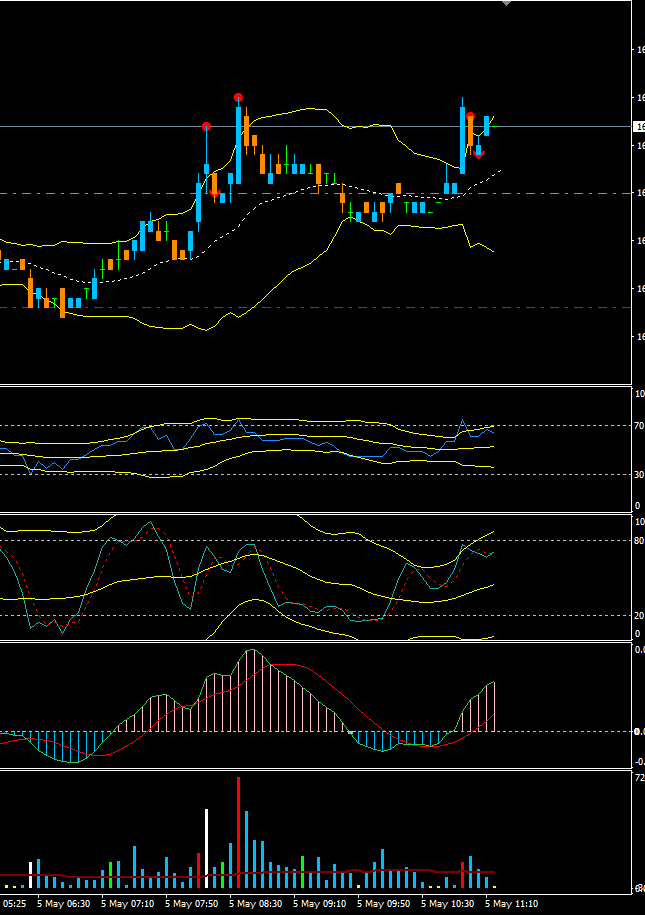Image resolution: width=645 pixels, height=915 pixels.
Task: Click the '5 May 07:50' time label
Action: click(191, 904)
